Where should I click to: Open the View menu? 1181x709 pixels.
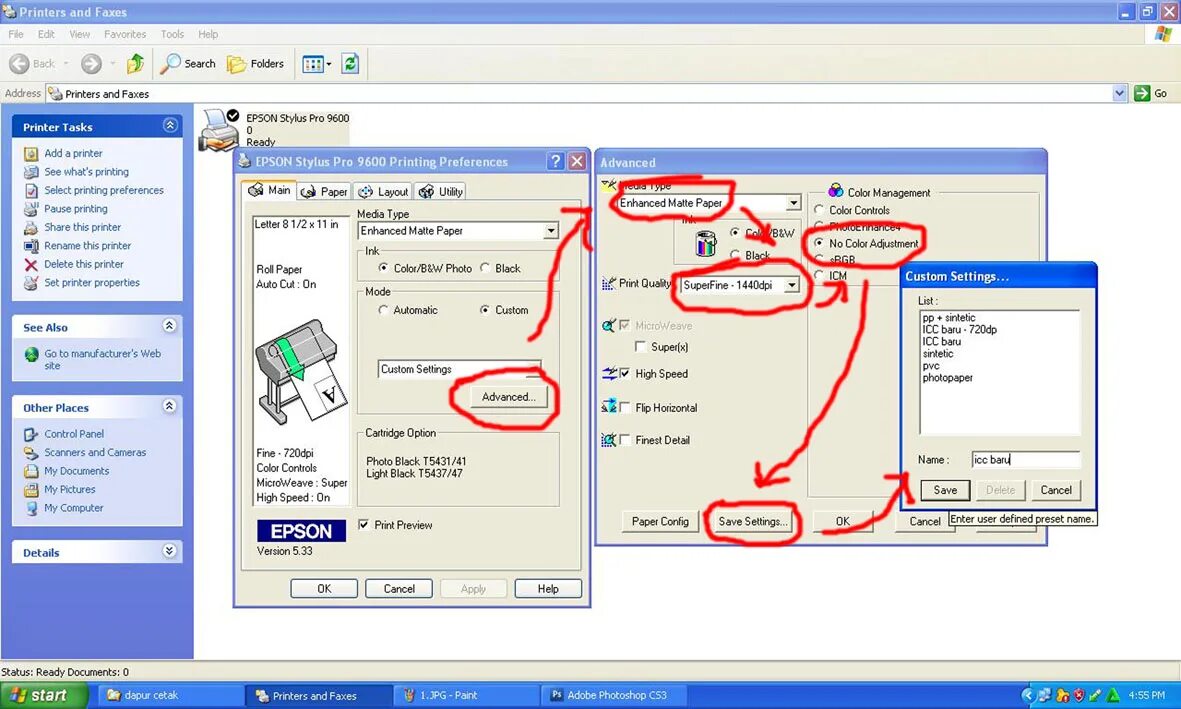pos(79,34)
